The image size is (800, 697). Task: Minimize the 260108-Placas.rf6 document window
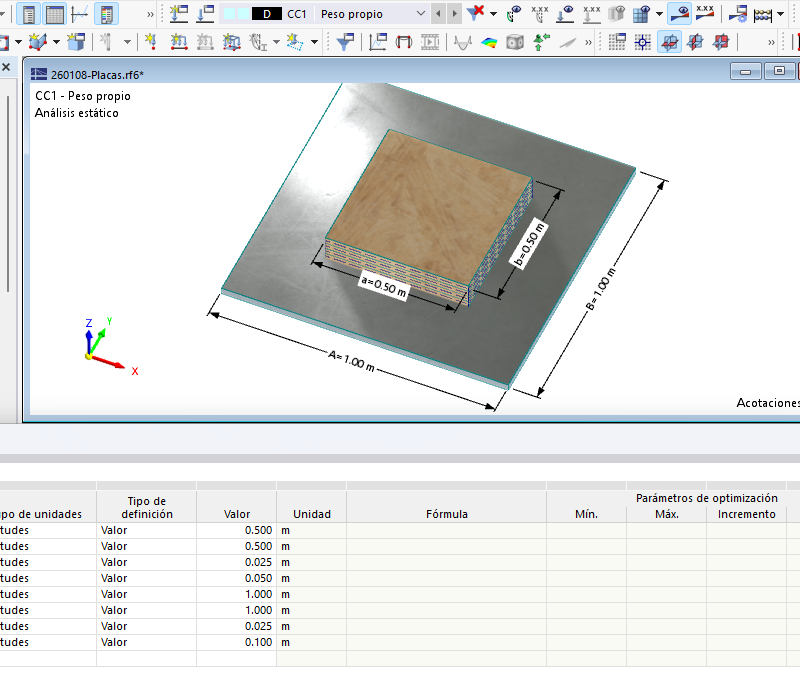click(x=745, y=71)
